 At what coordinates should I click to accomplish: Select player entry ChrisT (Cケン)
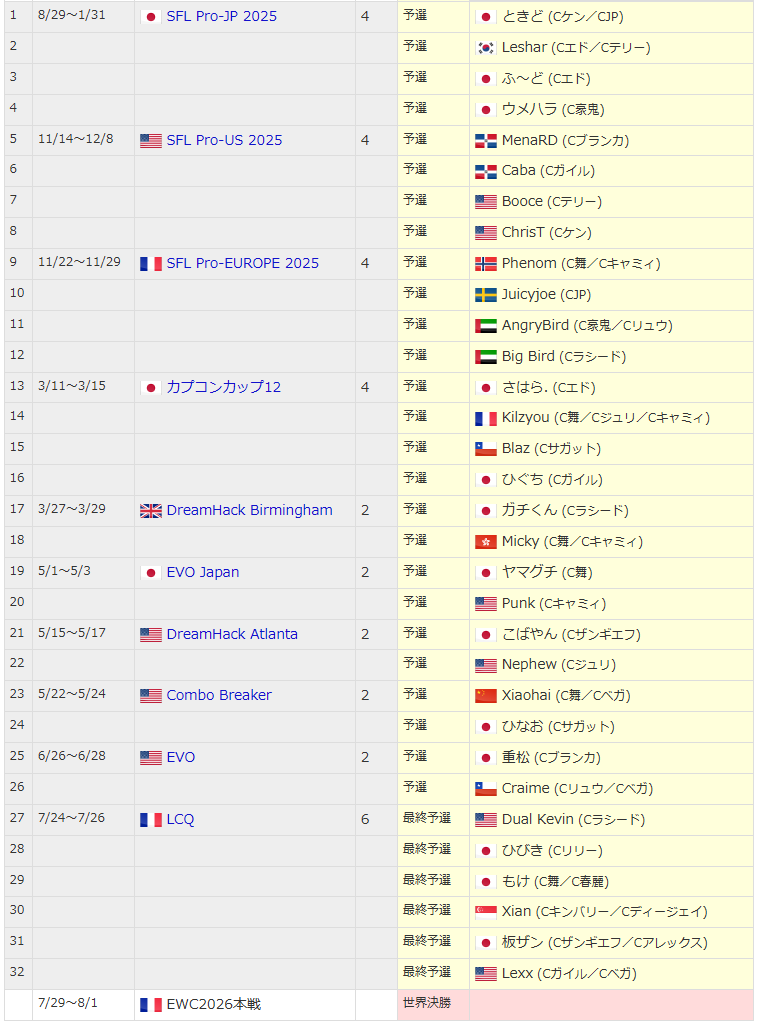pyautogui.click(x=546, y=232)
